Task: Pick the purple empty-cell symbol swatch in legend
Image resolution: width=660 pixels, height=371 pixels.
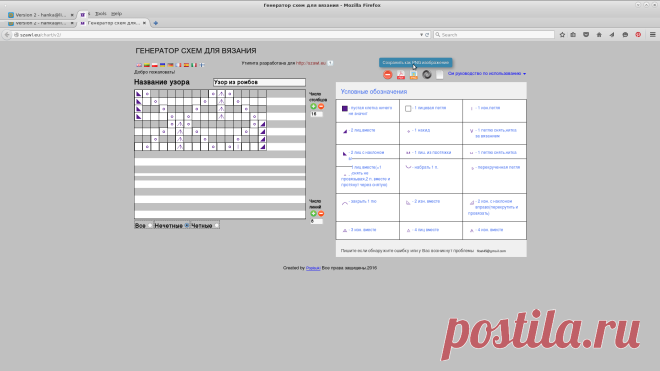Action: 345,109
